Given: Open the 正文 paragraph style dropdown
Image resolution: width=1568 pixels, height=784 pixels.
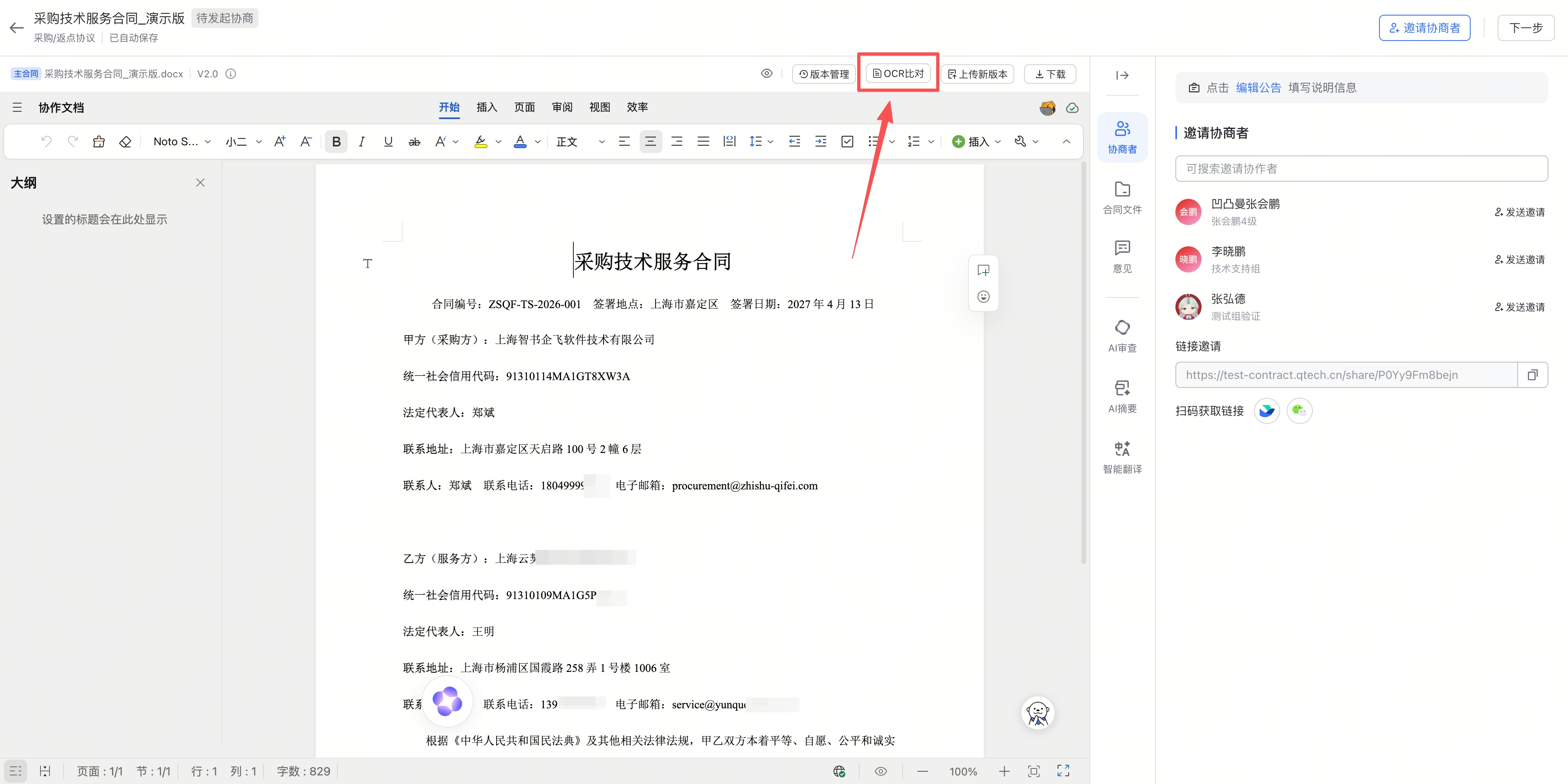Looking at the screenshot, I should (581, 142).
